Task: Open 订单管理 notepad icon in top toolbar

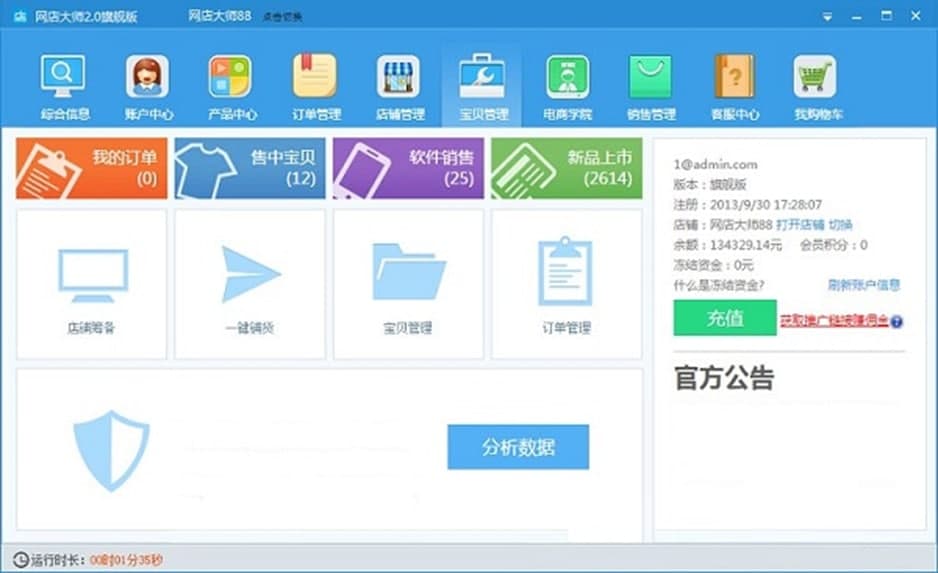Action: click(x=315, y=76)
